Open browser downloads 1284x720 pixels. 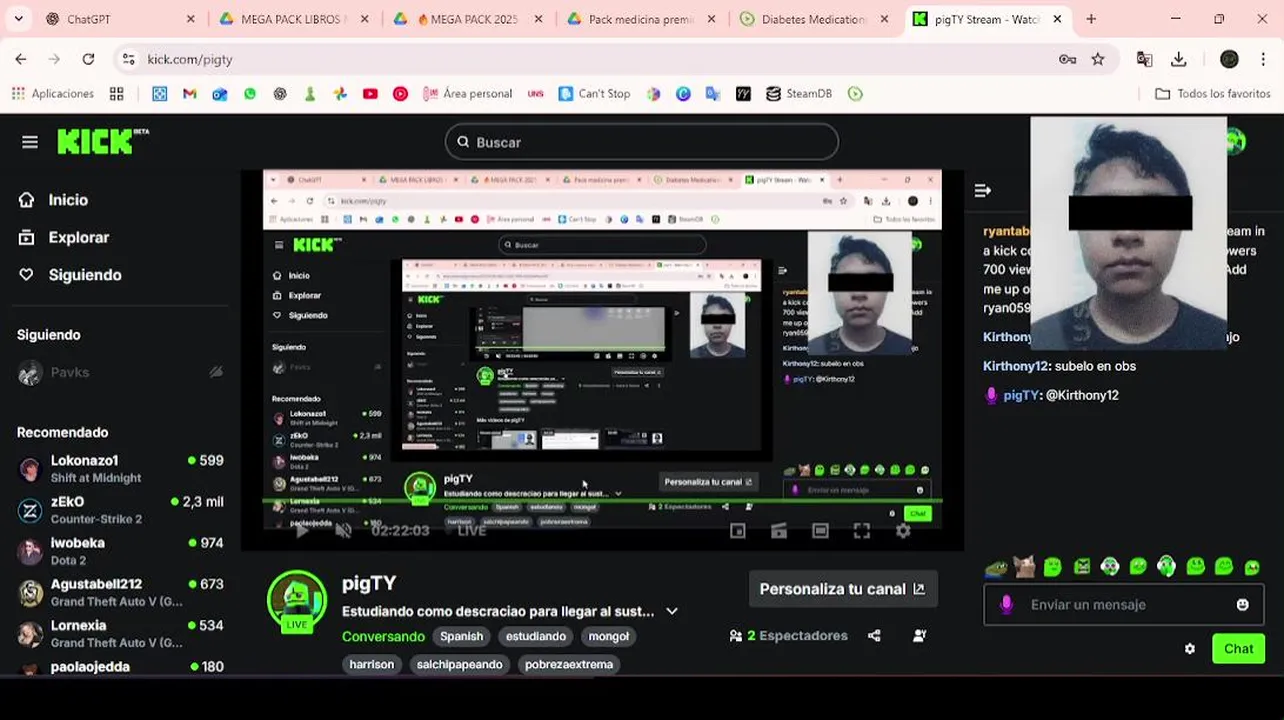click(x=1179, y=59)
